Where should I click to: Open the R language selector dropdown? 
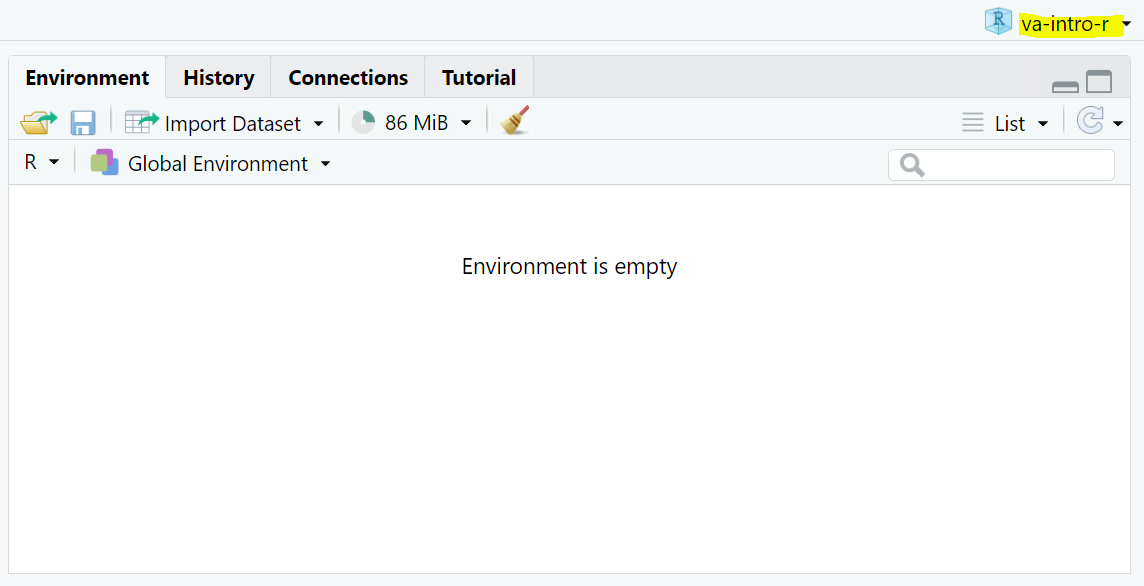[x=41, y=162]
